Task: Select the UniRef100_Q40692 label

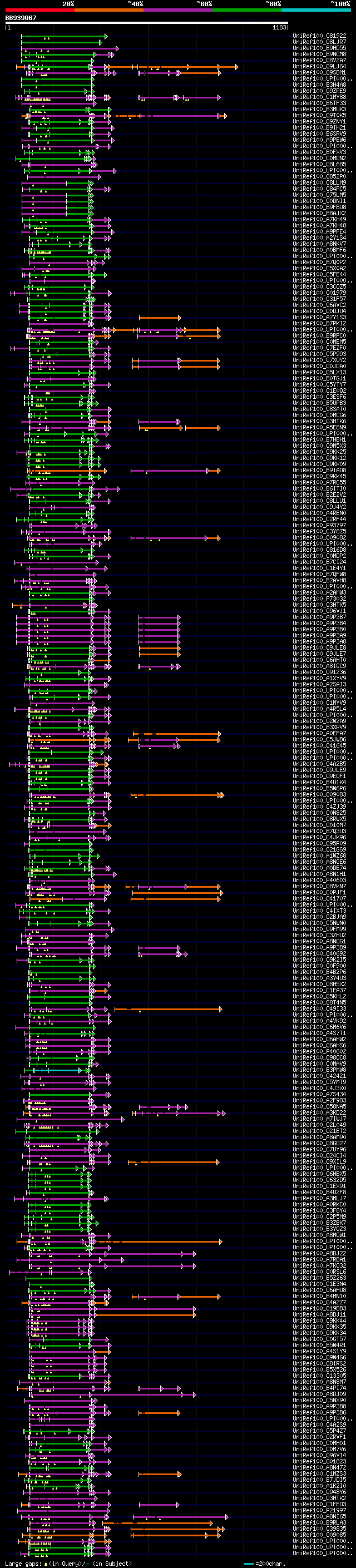Action: pyautogui.click(x=319, y=954)
